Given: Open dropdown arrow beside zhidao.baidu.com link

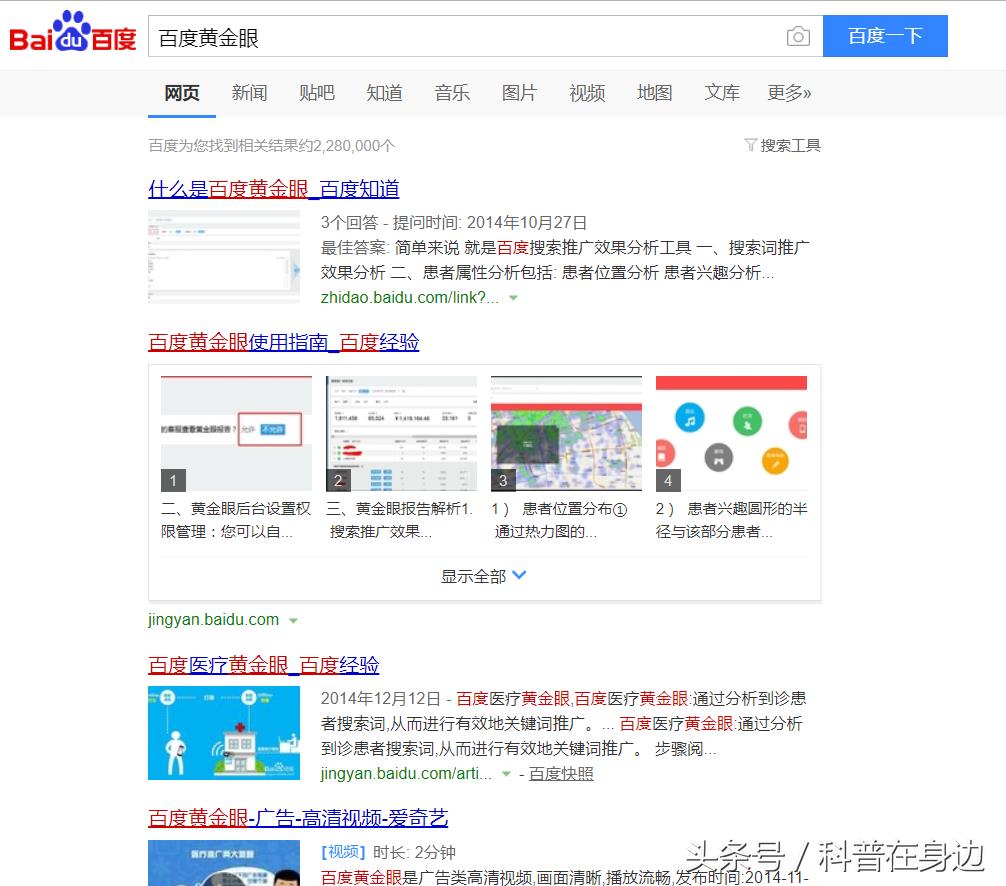Looking at the screenshot, I should (x=513, y=298).
